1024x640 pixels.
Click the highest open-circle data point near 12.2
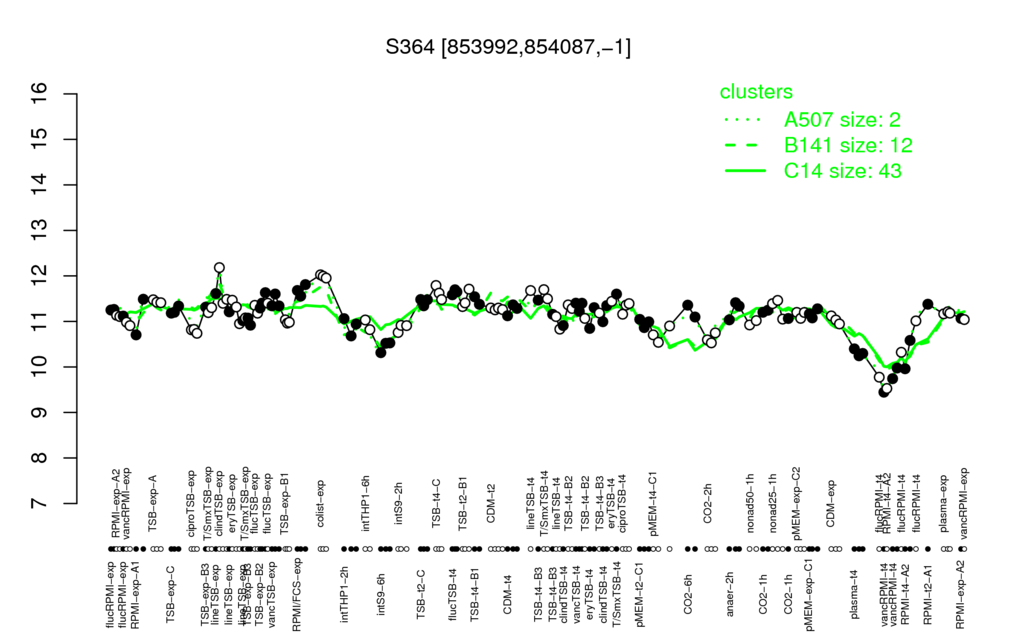219,268
